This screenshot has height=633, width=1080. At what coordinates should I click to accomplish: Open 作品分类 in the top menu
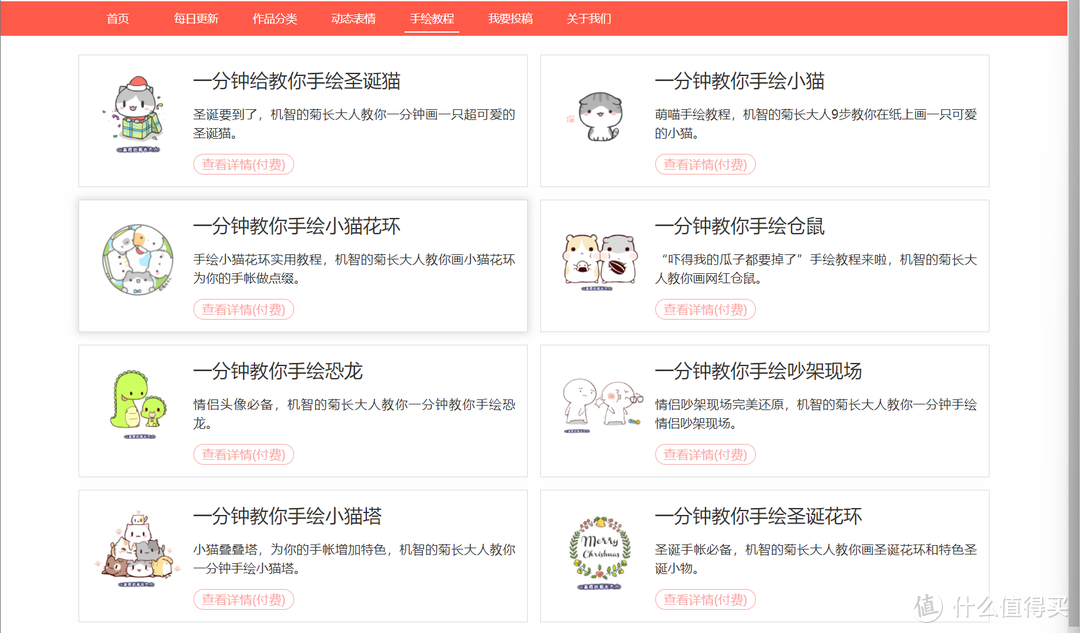coord(275,19)
